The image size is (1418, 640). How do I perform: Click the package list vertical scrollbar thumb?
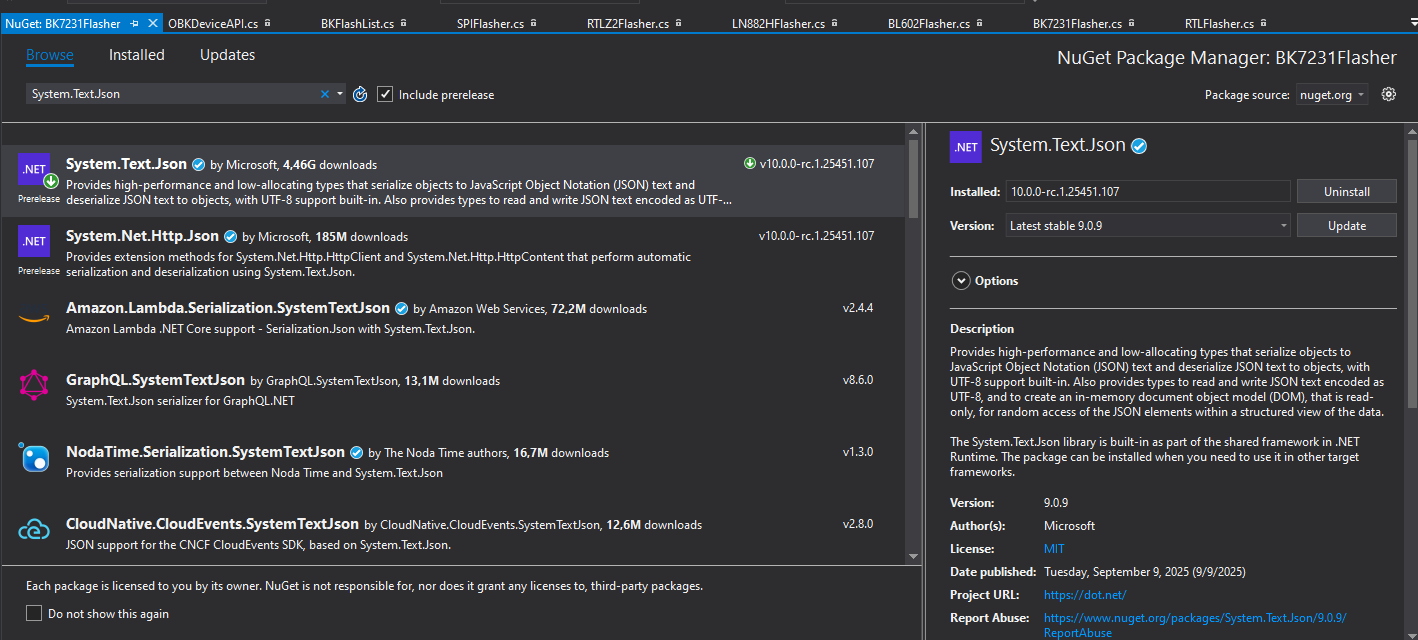tap(913, 180)
